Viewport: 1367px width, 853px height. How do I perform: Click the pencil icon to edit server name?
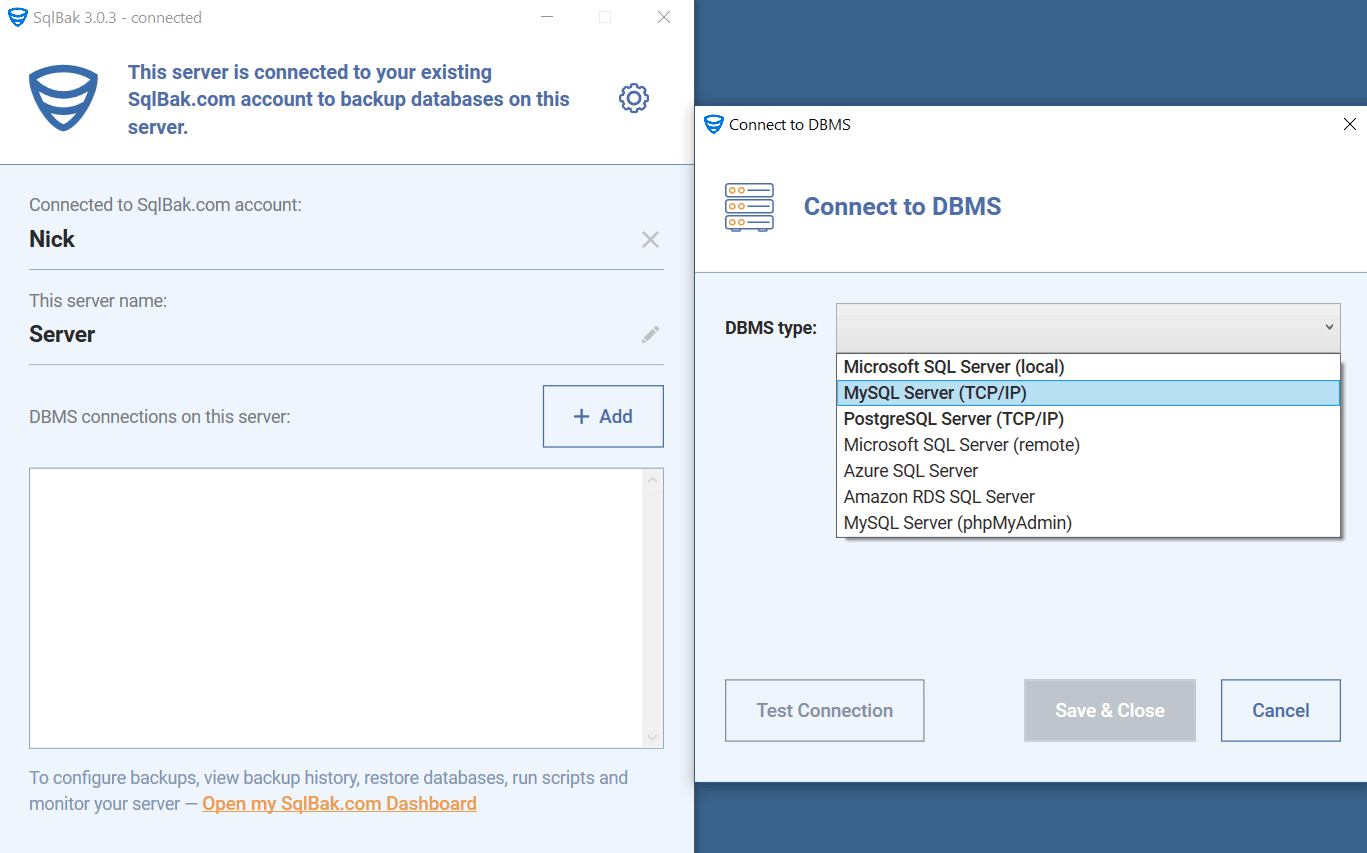point(650,334)
